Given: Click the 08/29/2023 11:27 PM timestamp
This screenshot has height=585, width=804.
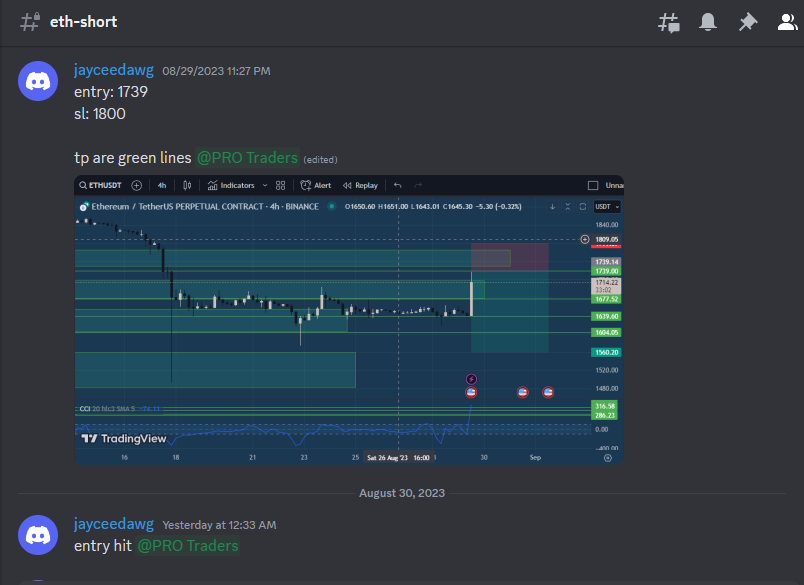Looking at the screenshot, I should point(216,71).
